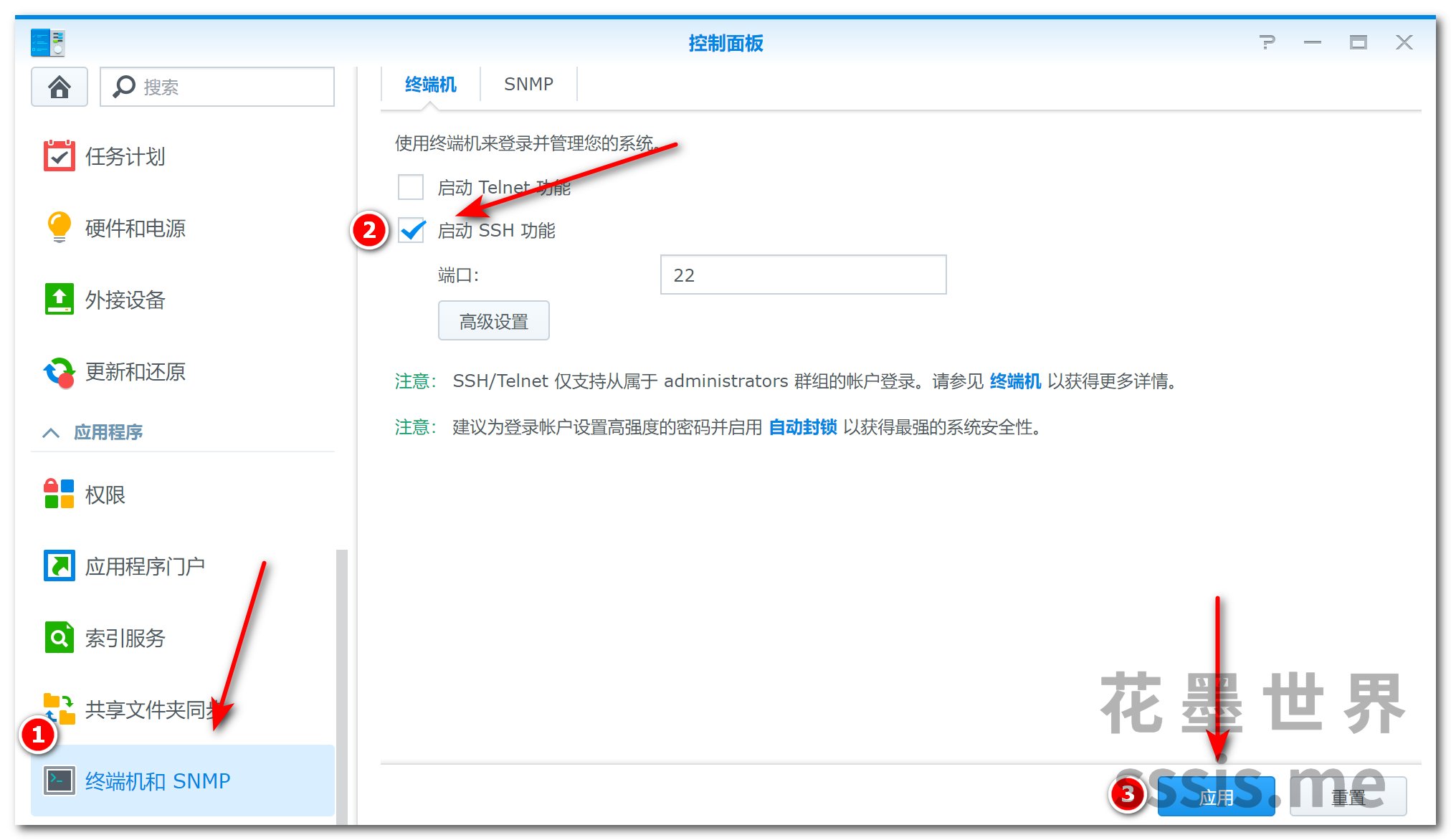Click the Advanced Settings (高级设置) button
This screenshot has height=840, width=1451.
pyautogui.click(x=493, y=321)
